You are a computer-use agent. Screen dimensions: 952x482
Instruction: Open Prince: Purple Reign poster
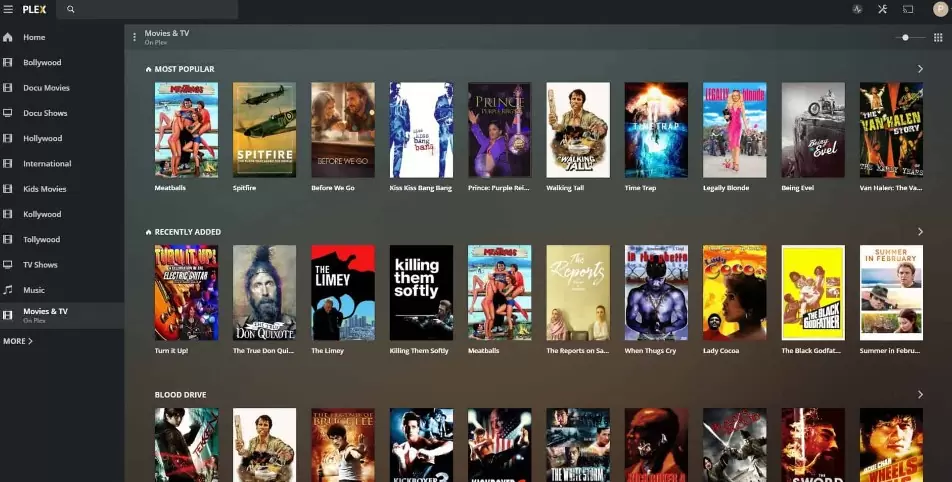tap(499, 130)
